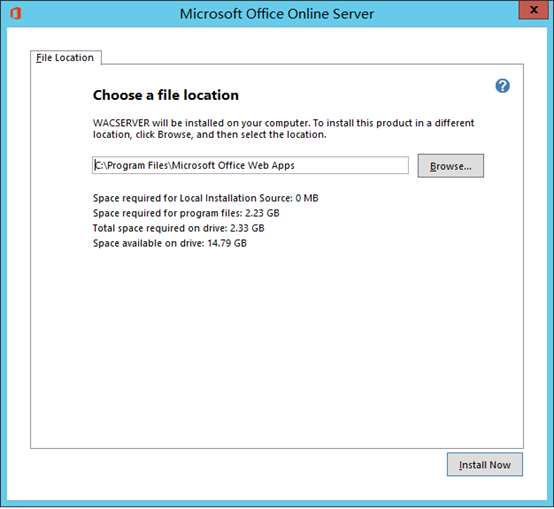Click the 'Space required for program files' line
Viewport: 554px width, 509px height.
(x=186, y=213)
